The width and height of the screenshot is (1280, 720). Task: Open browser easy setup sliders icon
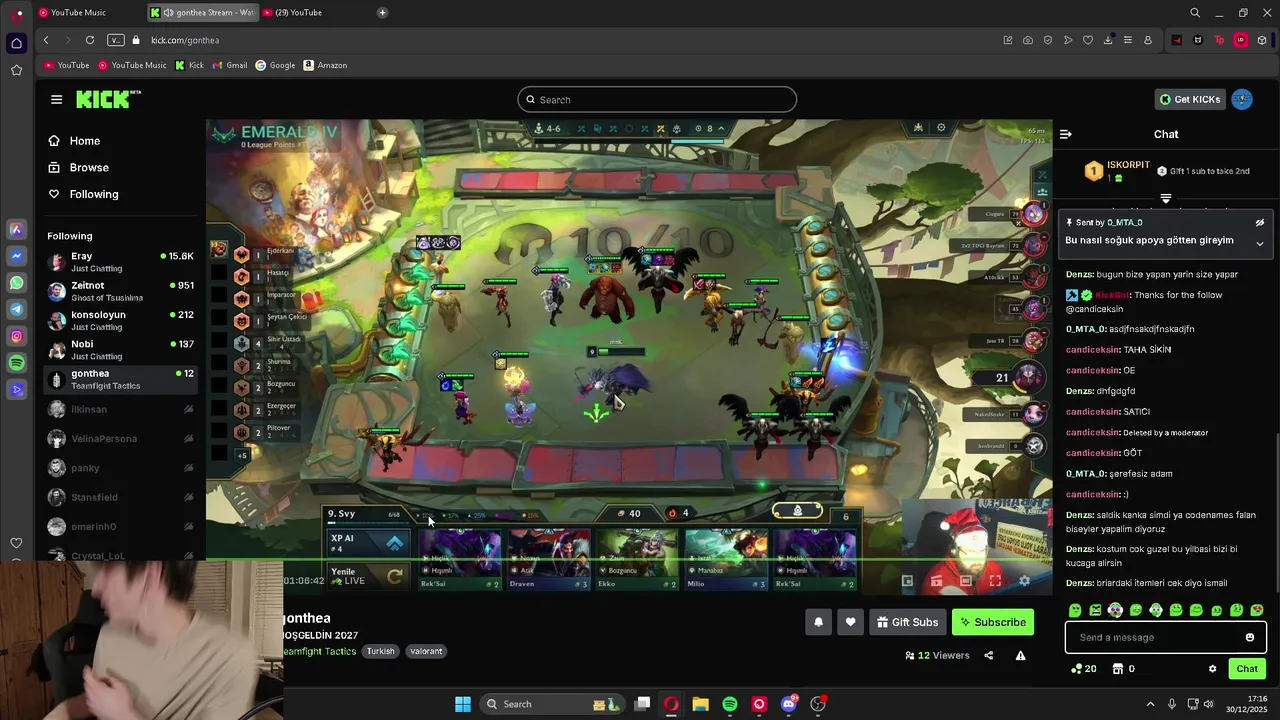pyautogui.click(x=1128, y=40)
